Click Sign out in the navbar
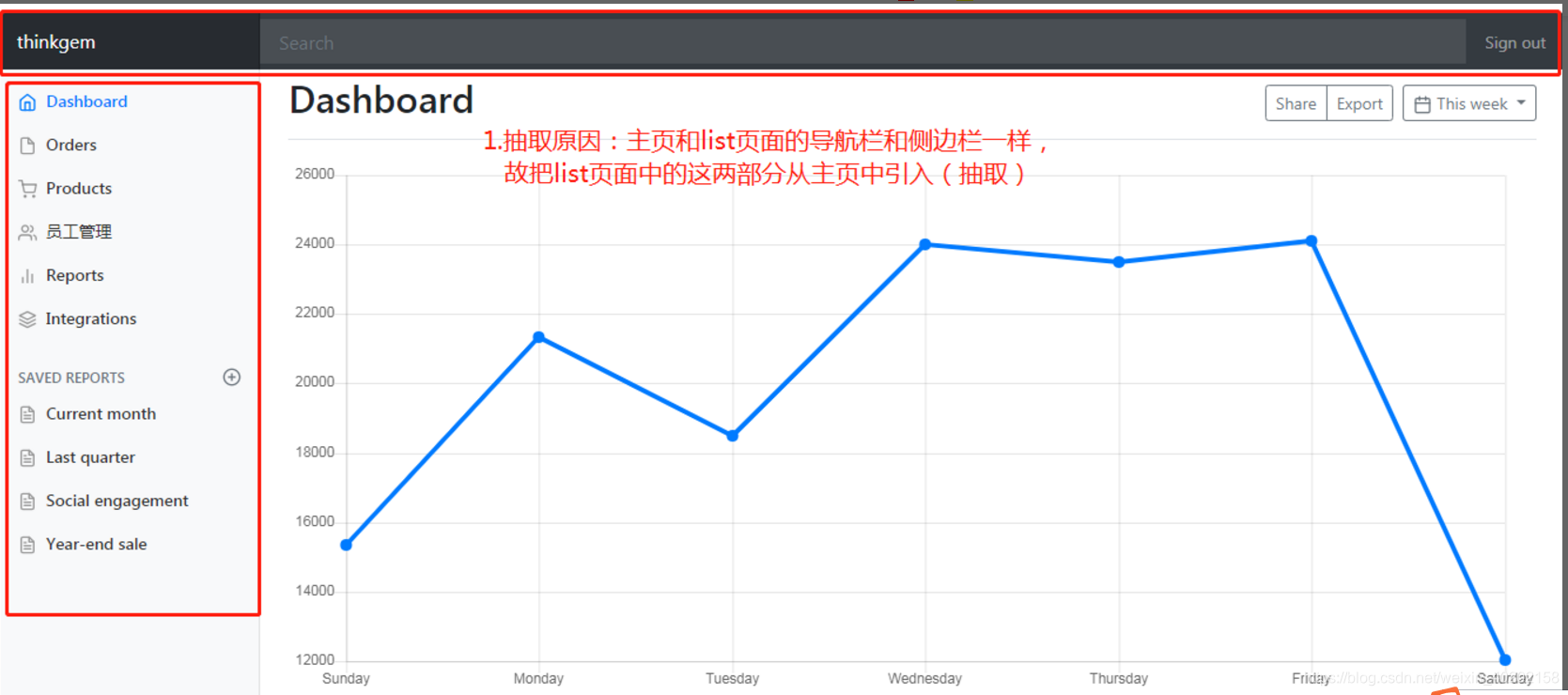Viewport: 1568px width, 695px height. (1514, 42)
